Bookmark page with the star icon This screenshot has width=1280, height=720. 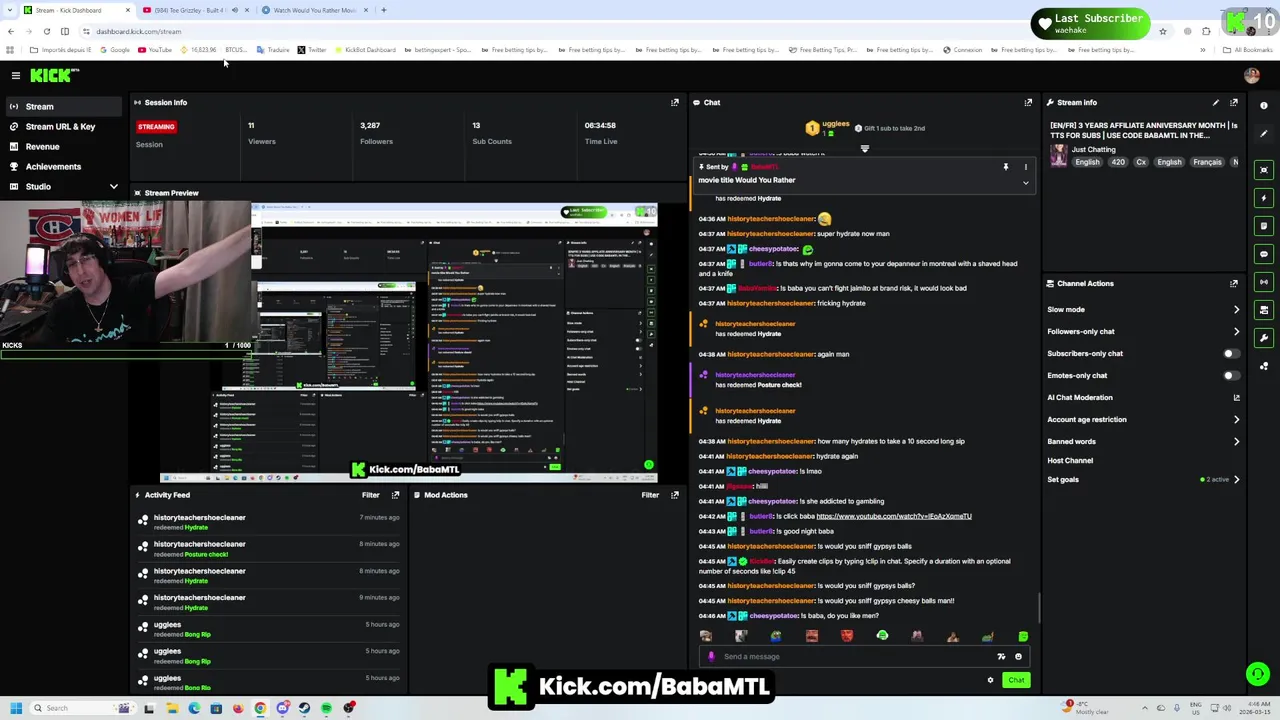(1162, 31)
